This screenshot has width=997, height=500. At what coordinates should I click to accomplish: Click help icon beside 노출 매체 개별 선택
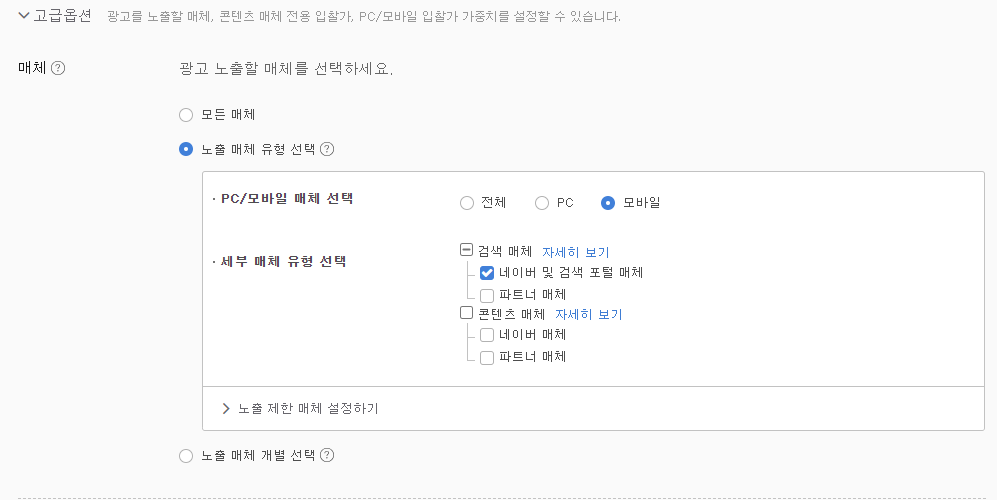pos(327,455)
